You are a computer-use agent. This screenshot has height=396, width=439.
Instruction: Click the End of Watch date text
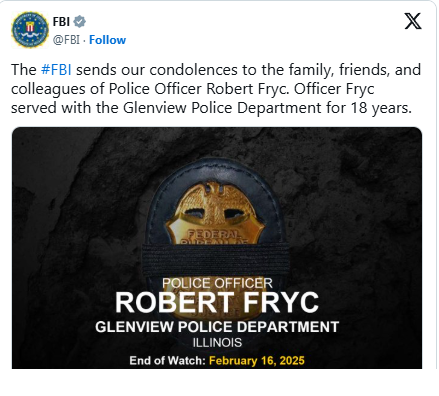(257, 360)
